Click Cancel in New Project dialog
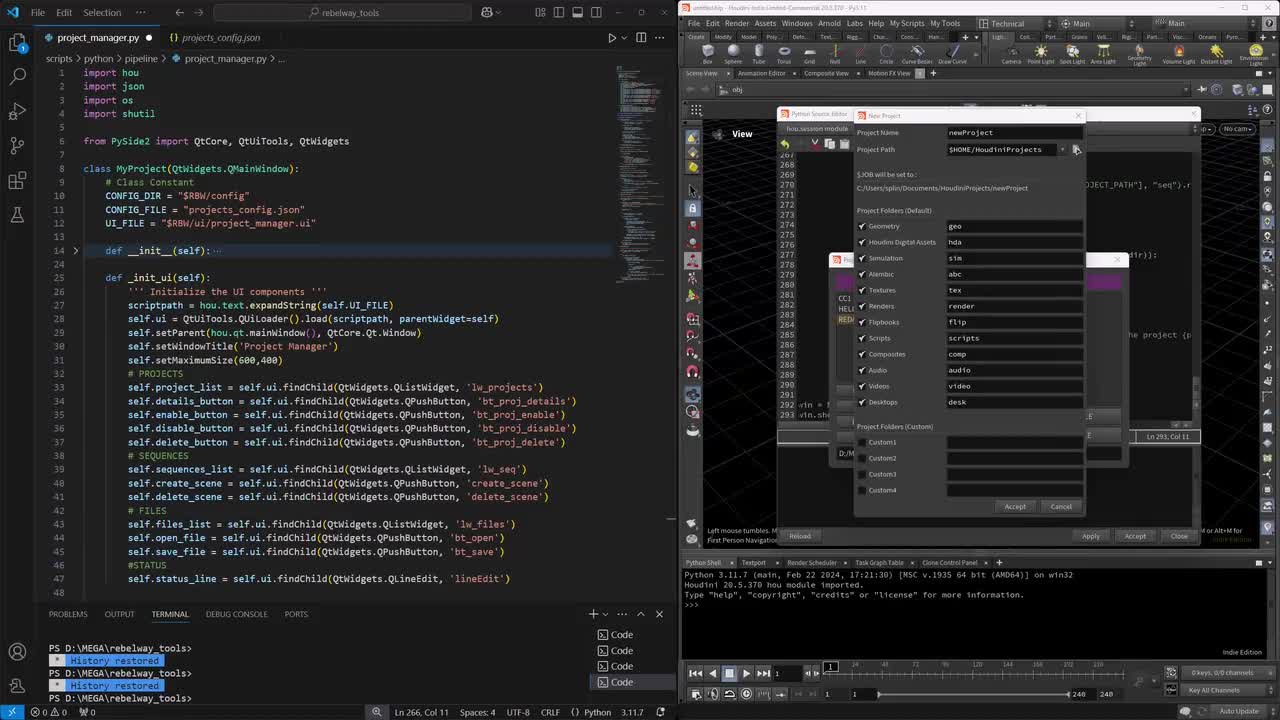This screenshot has height=720, width=1280. (x=1061, y=506)
